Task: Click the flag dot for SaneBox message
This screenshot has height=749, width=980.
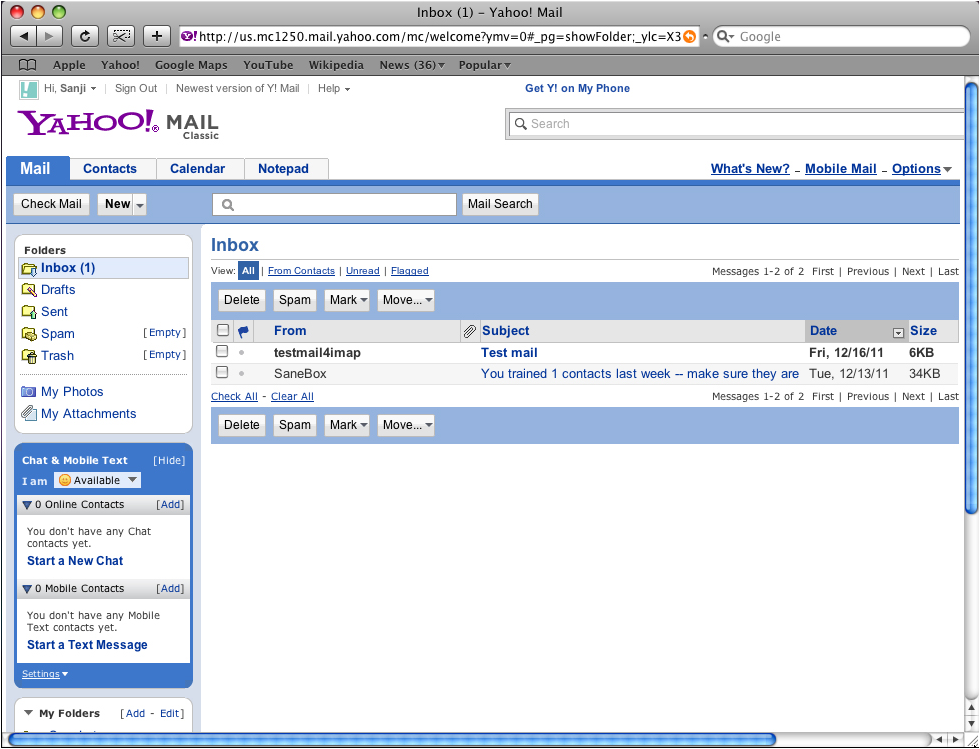Action: tap(242, 374)
